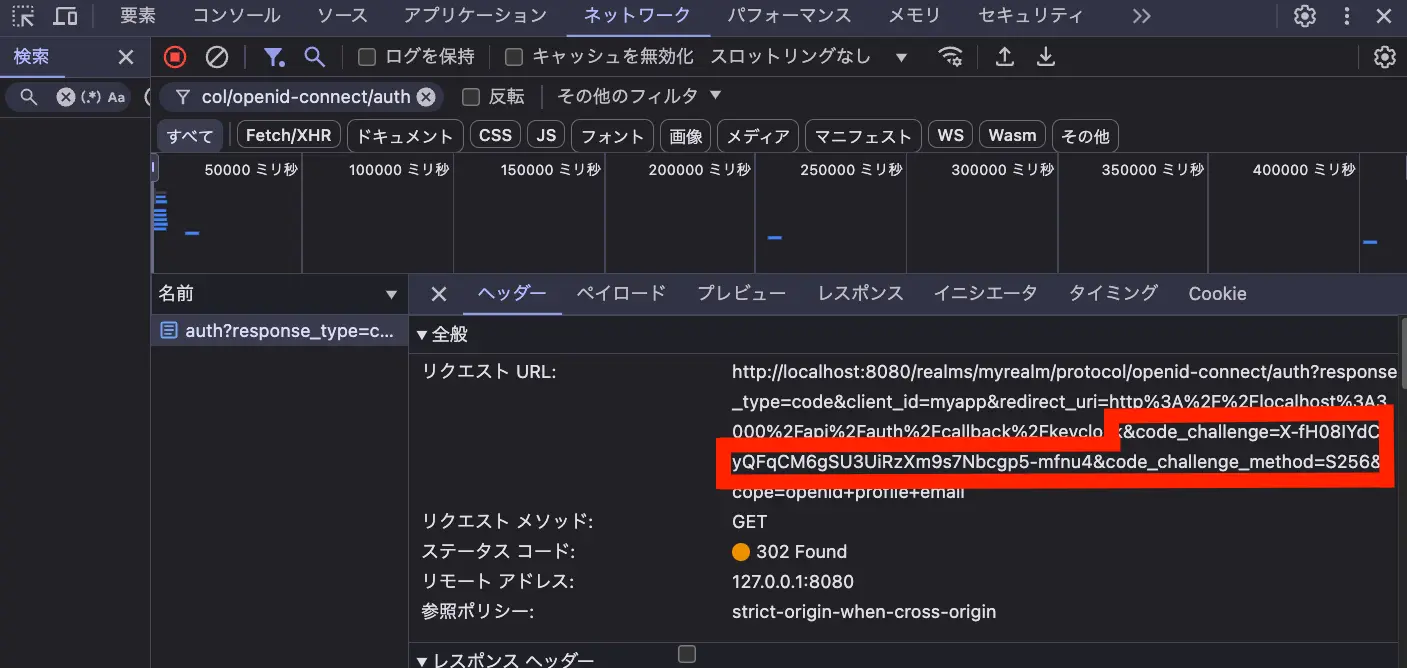The width and height of the screenshot is (1407, 668).
Task: Enable the ログを保持 checkbox
Action: (367, 57)
